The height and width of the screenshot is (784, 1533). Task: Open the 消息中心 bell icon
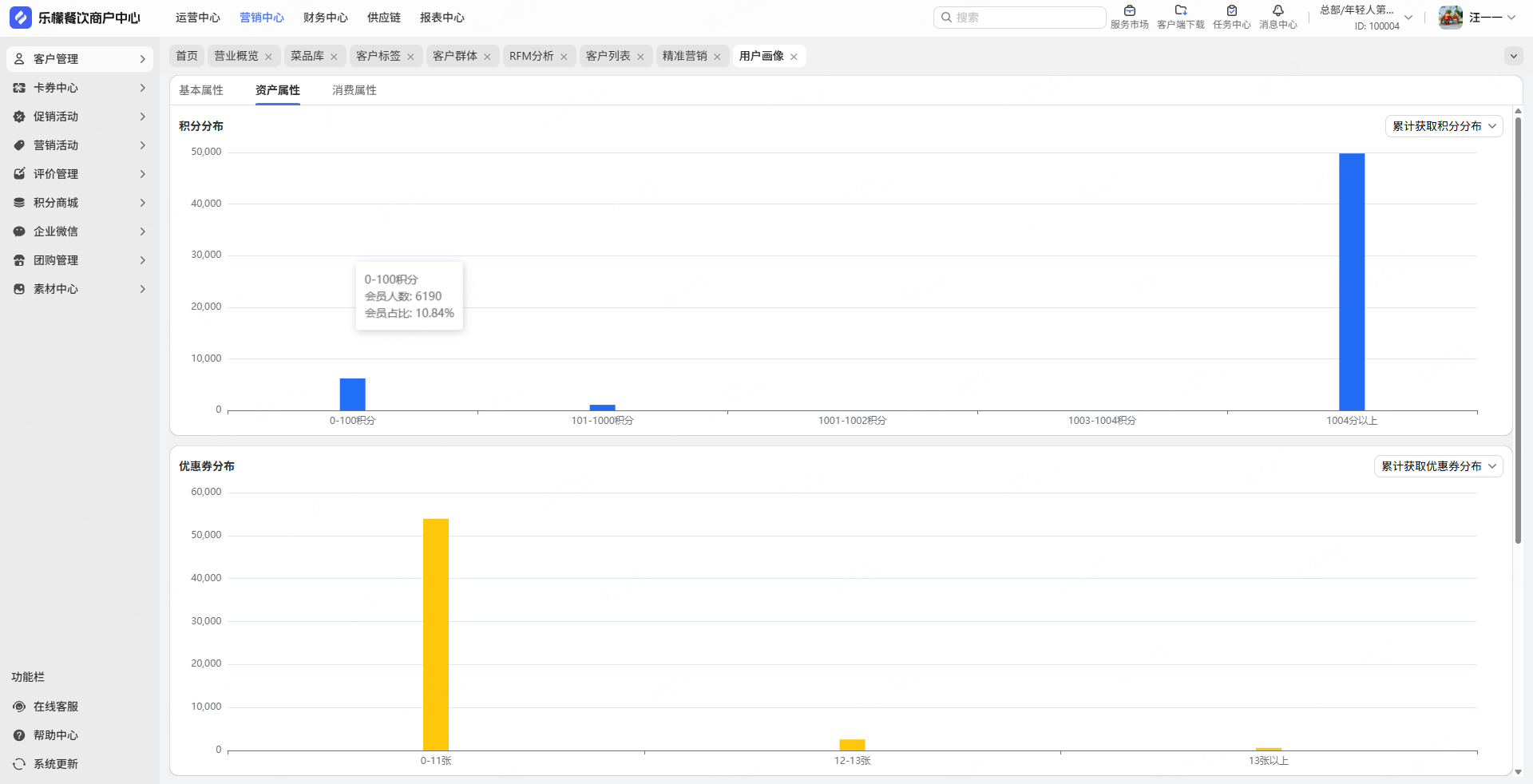coord(1278,11)
